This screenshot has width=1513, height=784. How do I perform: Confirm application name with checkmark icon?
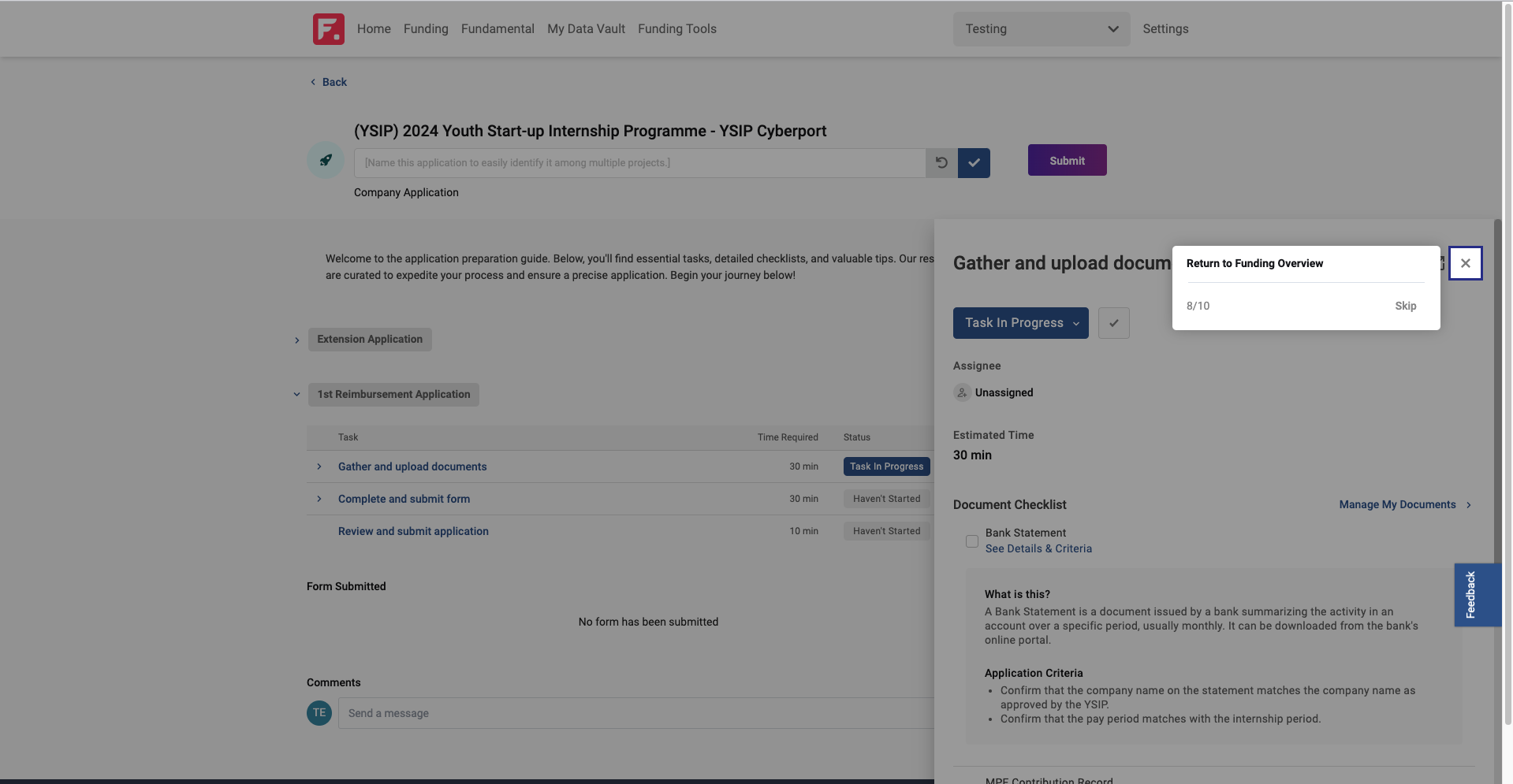click(x=974, y=163)
